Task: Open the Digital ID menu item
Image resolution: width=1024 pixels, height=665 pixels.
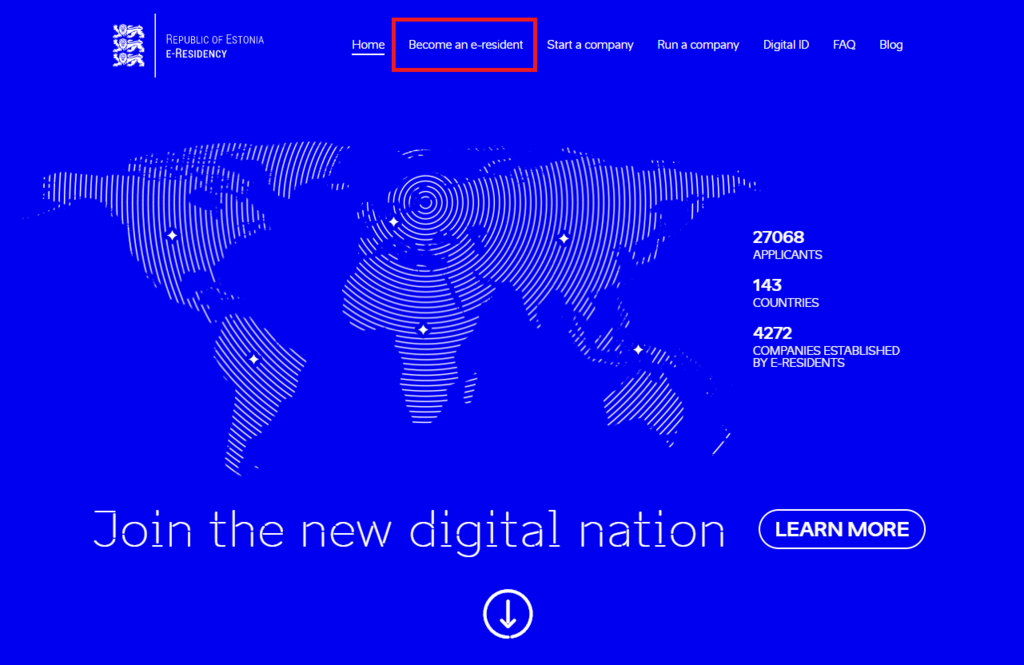Action: point(786,45)
